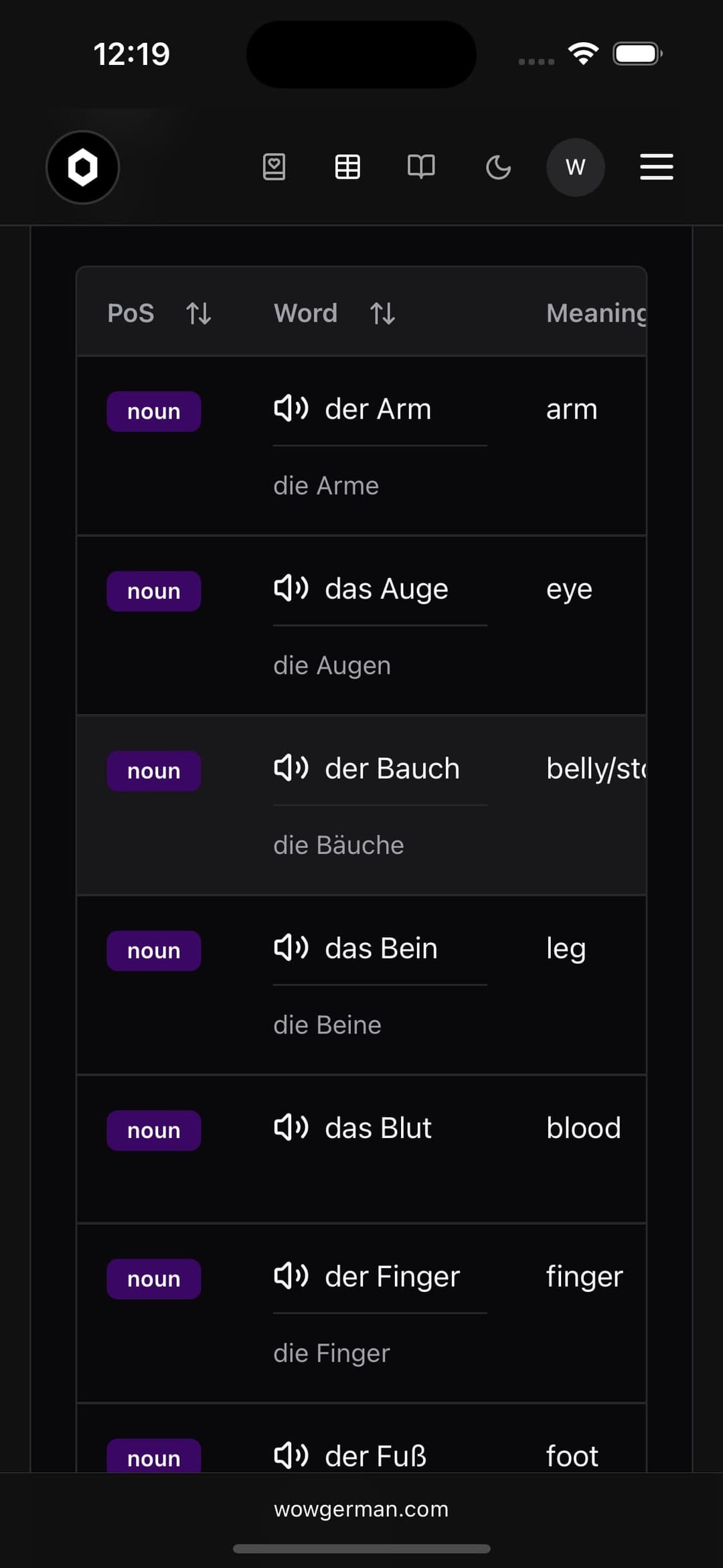Image resolution: width=723 pixels, height=1568 pixels.
Task: Sort table by PoS column arrows
Action: (x=198, y=313)
